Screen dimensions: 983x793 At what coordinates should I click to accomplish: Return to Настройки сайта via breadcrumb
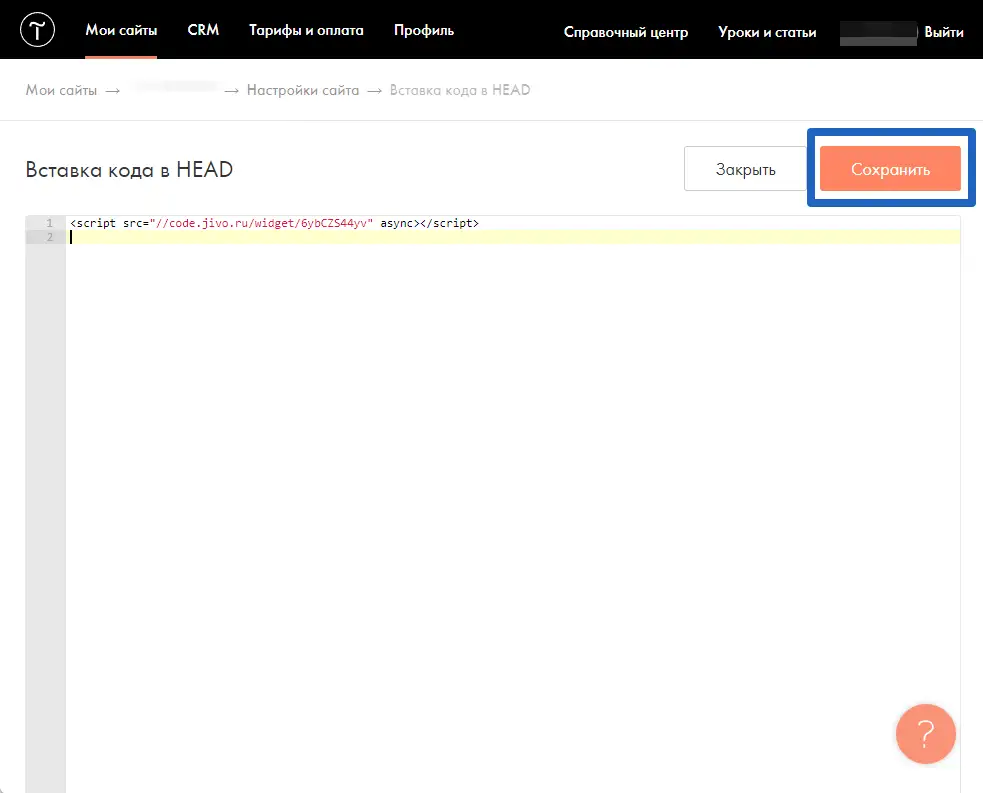tap(303, 90)
